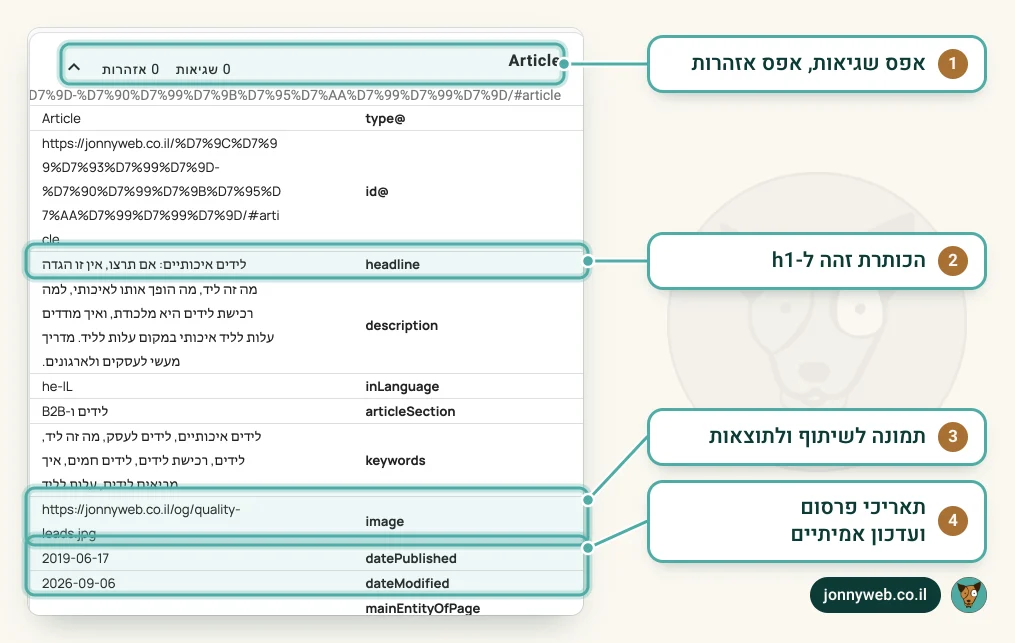Select the keywords value starting 'לידים איכותיים, לידים לעסק'
Image resolution: width=1015 pixels, height=643 pixels.
coord(151,460)
